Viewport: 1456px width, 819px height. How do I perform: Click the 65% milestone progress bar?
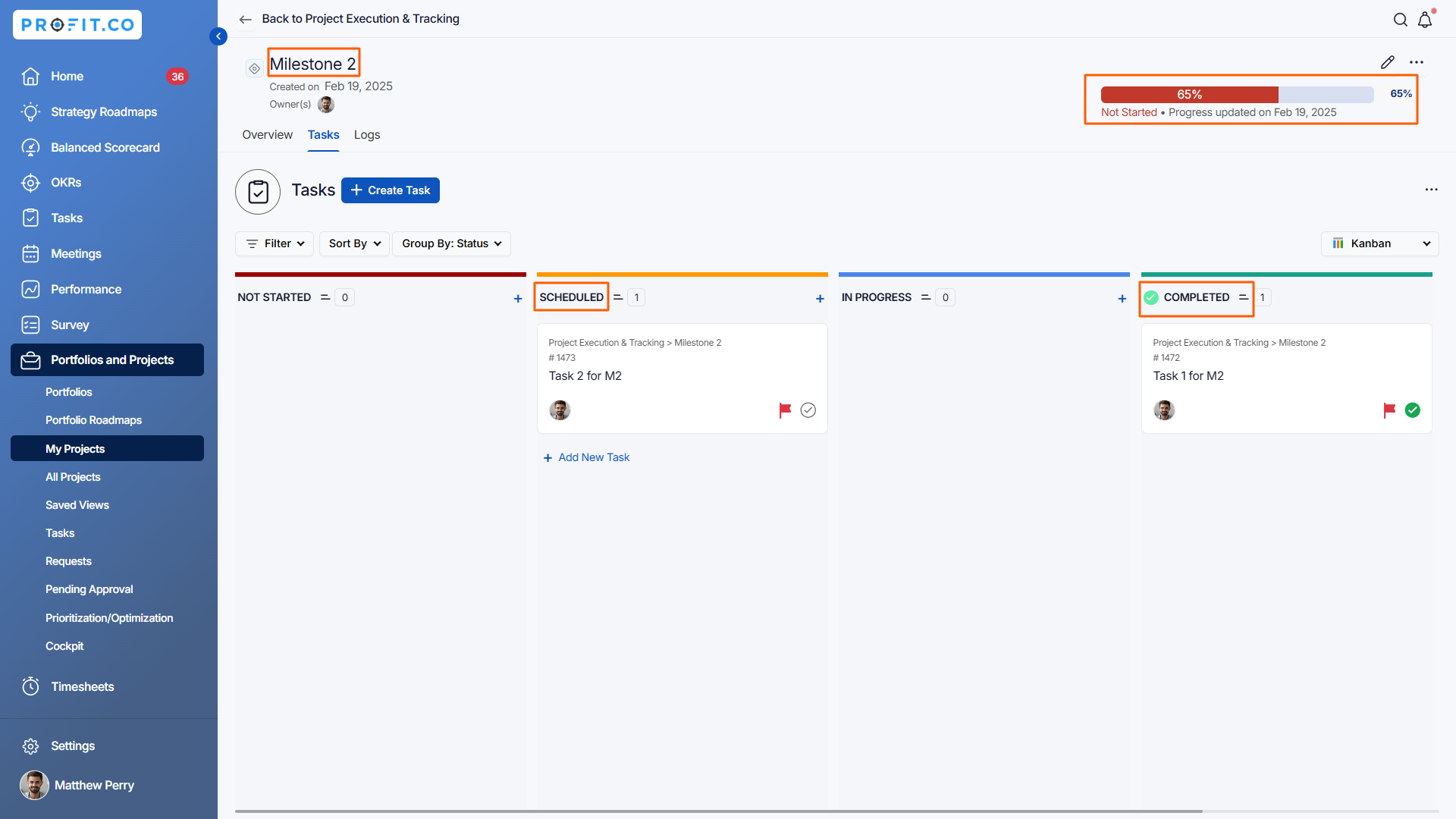point(1236,95)
